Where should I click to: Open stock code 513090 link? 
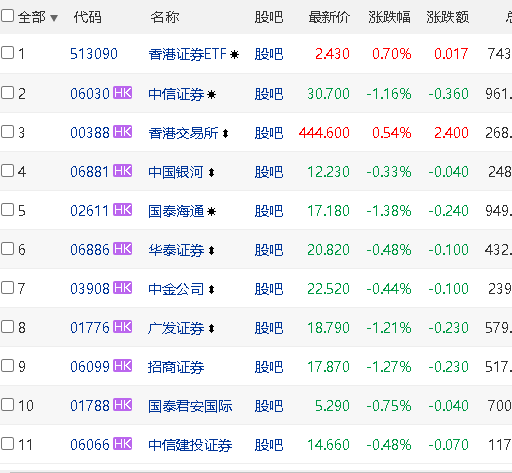94,54
